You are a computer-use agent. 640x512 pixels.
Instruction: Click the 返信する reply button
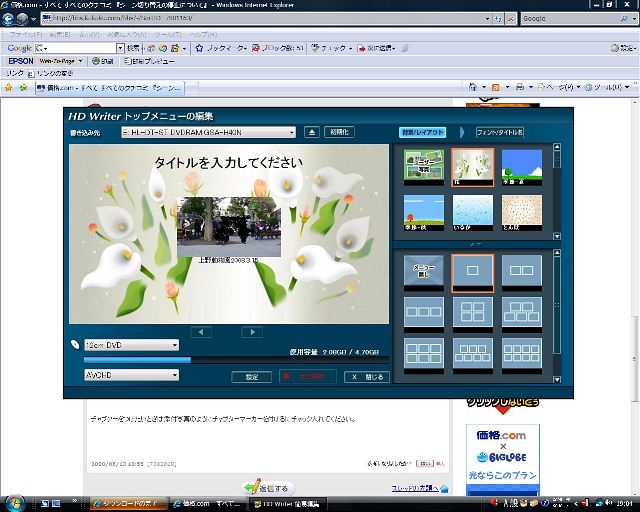pos(268,488)
